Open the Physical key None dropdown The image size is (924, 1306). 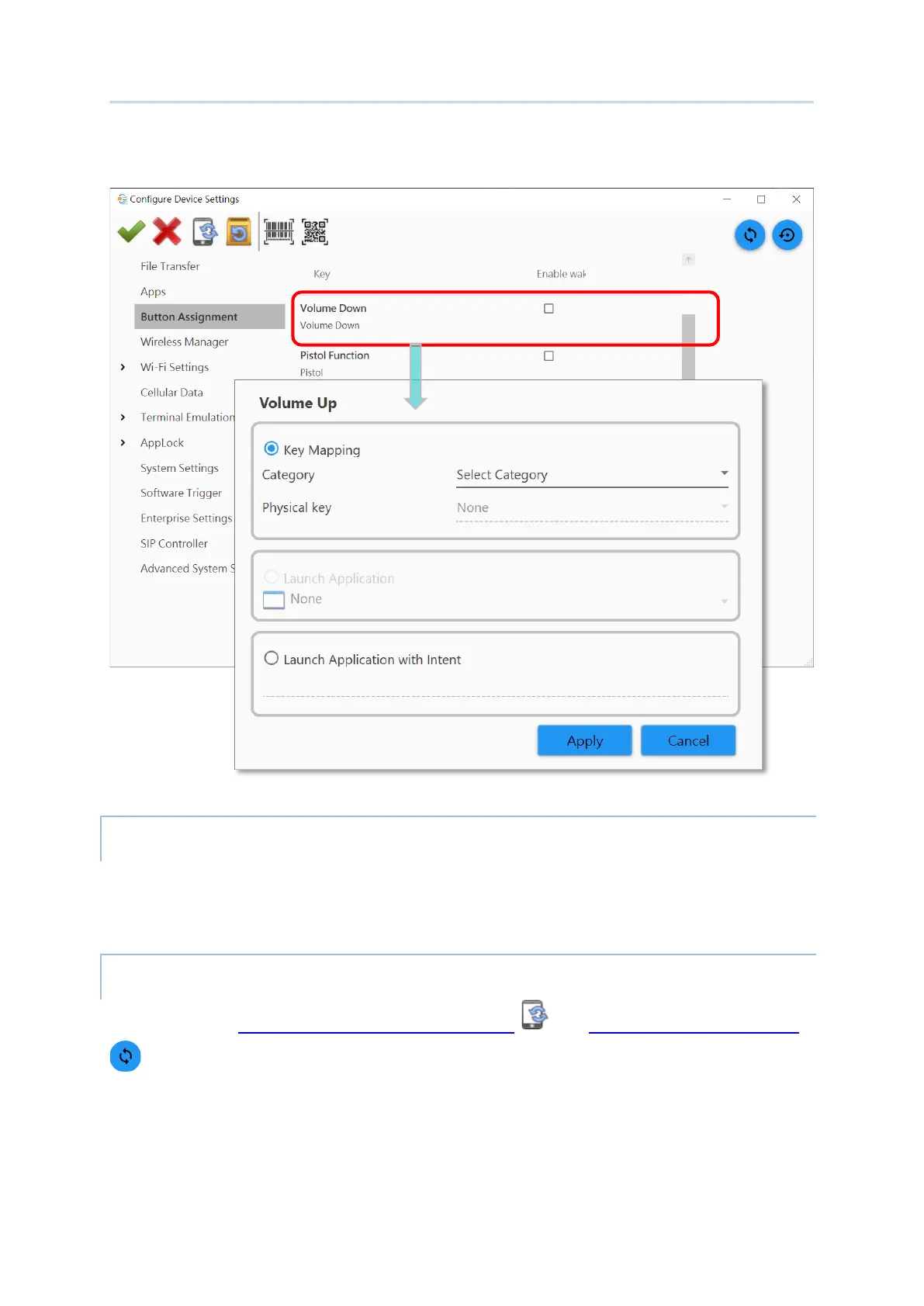pos(593,508)
